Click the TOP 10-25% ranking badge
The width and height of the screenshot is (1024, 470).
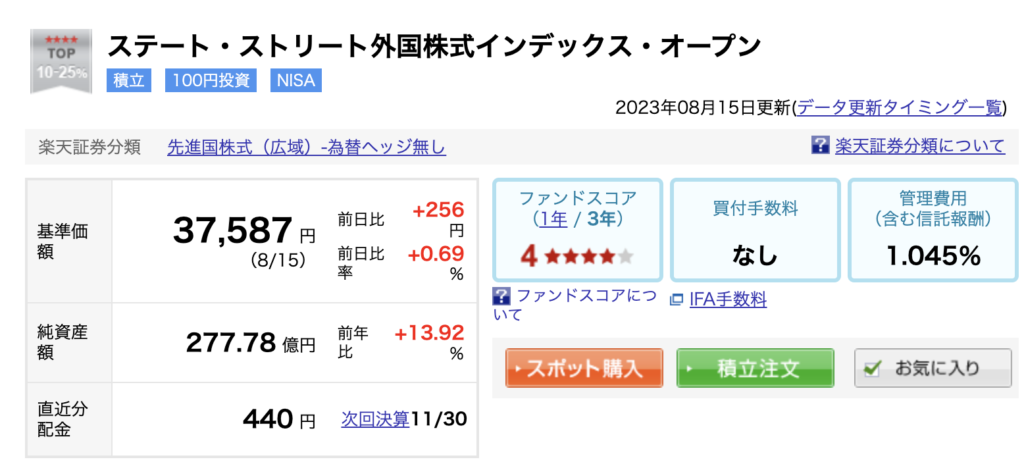click(61, 61)
